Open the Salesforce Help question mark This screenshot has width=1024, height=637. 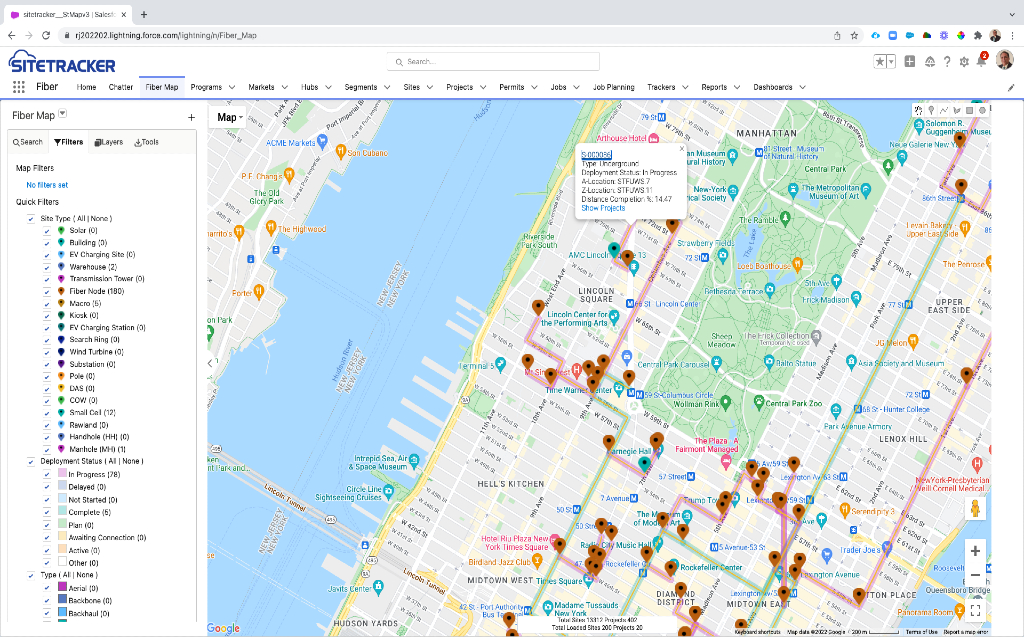click(947, 61)
